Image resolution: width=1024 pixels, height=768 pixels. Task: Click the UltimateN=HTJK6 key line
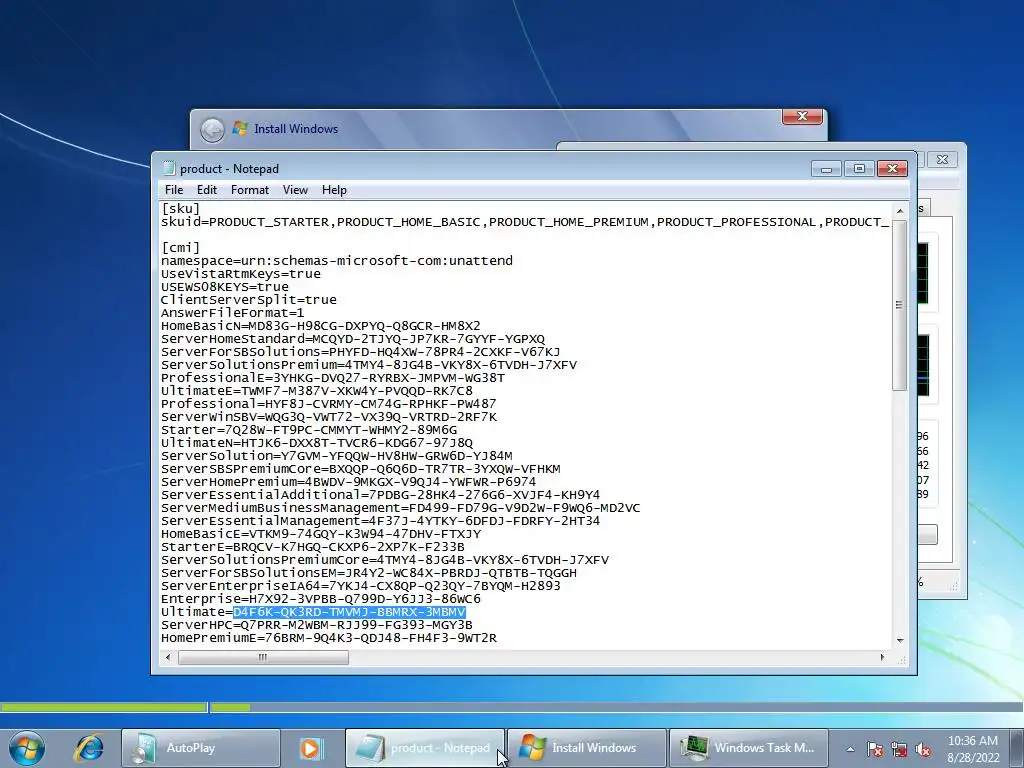(317, 443)
